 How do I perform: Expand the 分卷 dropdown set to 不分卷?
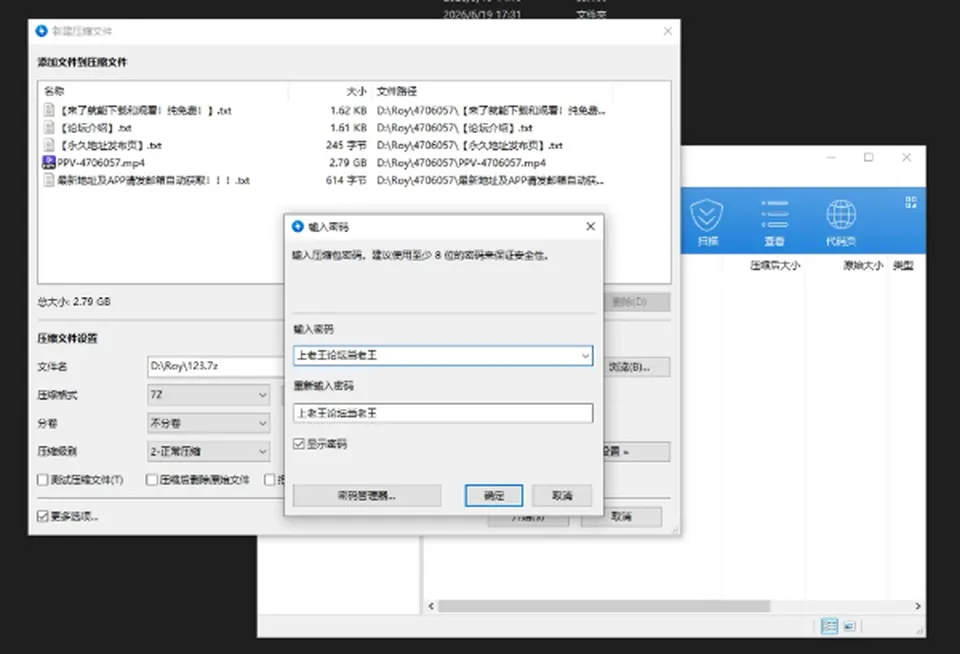[x=208, y=423]
